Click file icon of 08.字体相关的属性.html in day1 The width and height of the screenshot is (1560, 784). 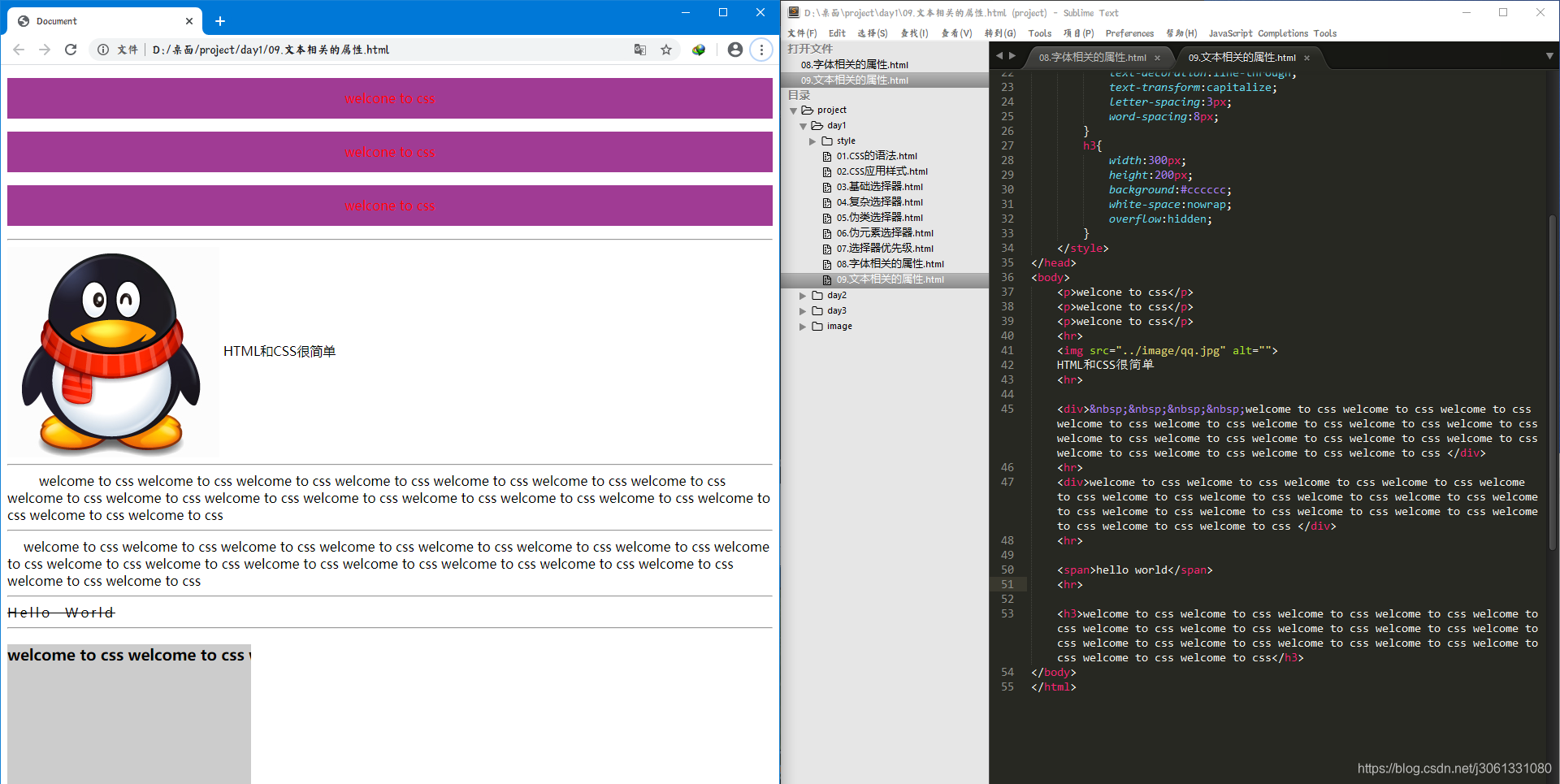(827, 264)
